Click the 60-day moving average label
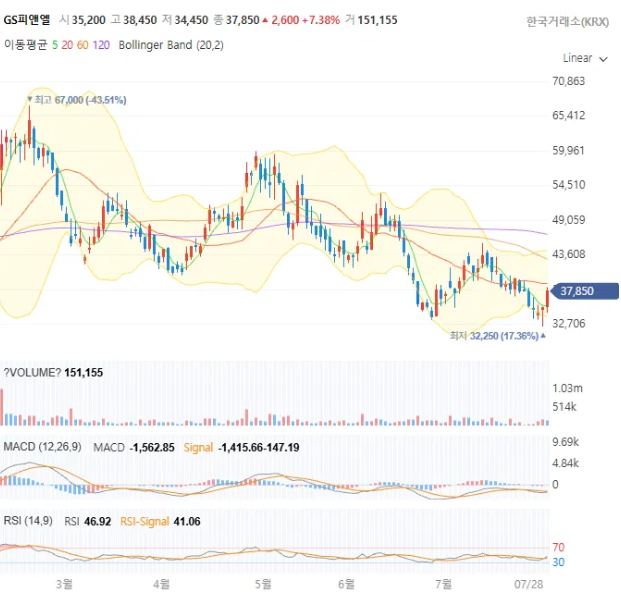 (x=82, y=45)
